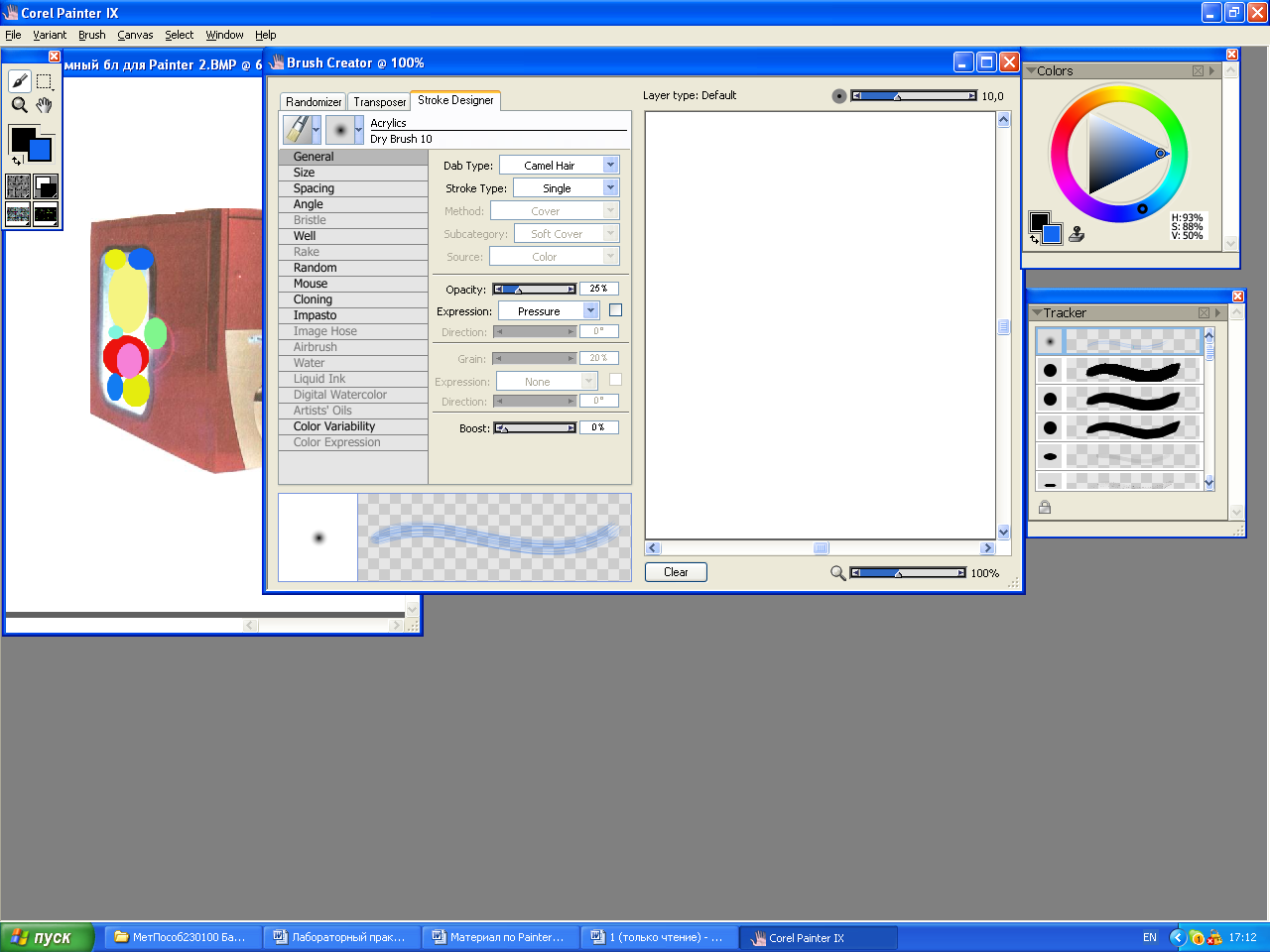Select Size in the settings list
Image resolution: width=1270 pixels, height=952 pixels.
pyautogui.click(x=353, y=173)
